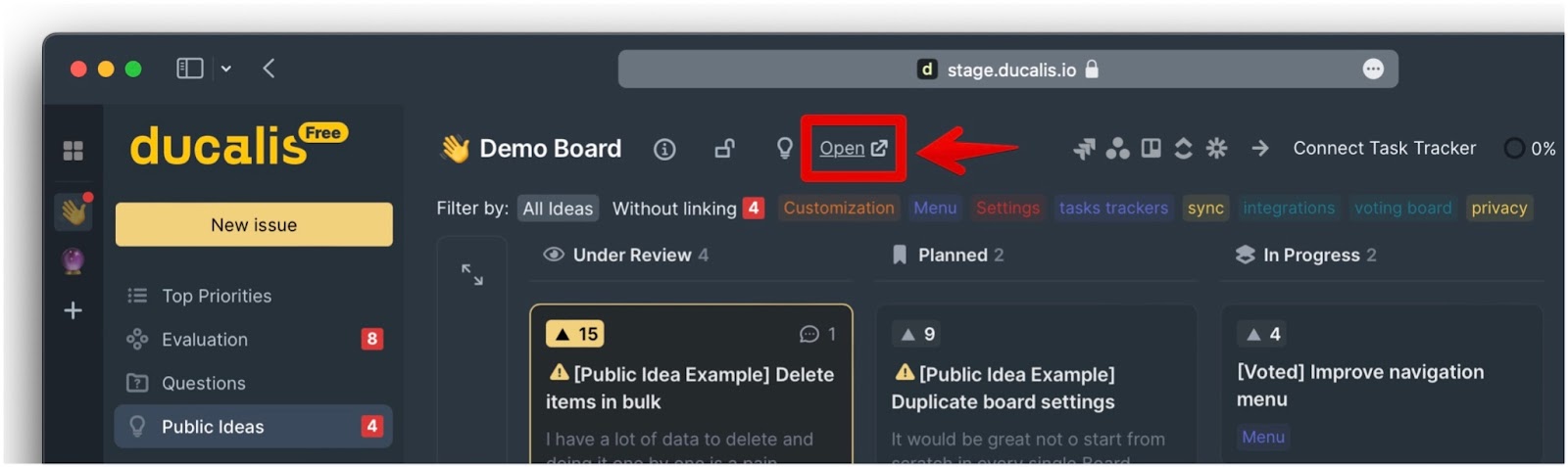Click the Asana tracker icon
The image size is (1568, 467).
[x=1117, y=149]
